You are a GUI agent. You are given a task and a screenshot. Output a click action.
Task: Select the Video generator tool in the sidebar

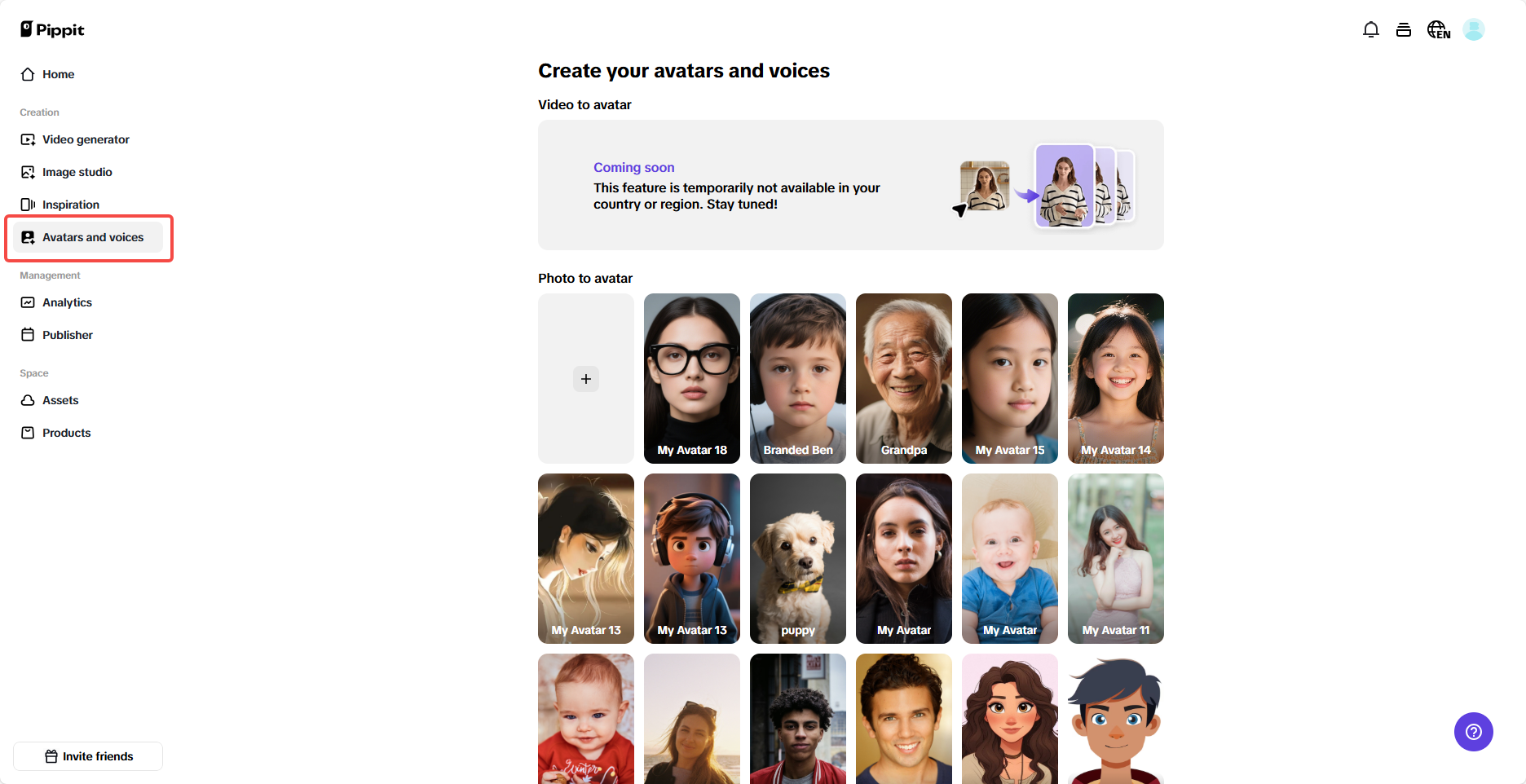85,139
